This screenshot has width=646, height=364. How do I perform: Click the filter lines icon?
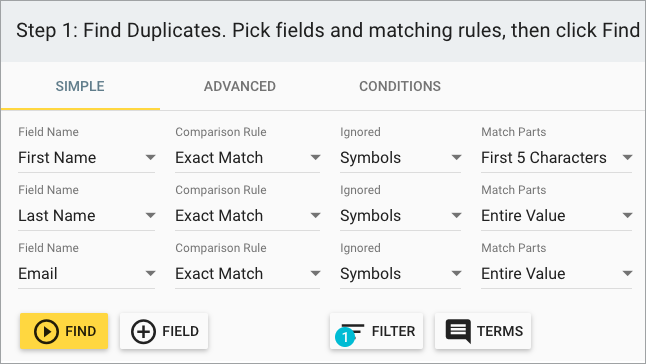pyautogui.click(x=353, y=330)
